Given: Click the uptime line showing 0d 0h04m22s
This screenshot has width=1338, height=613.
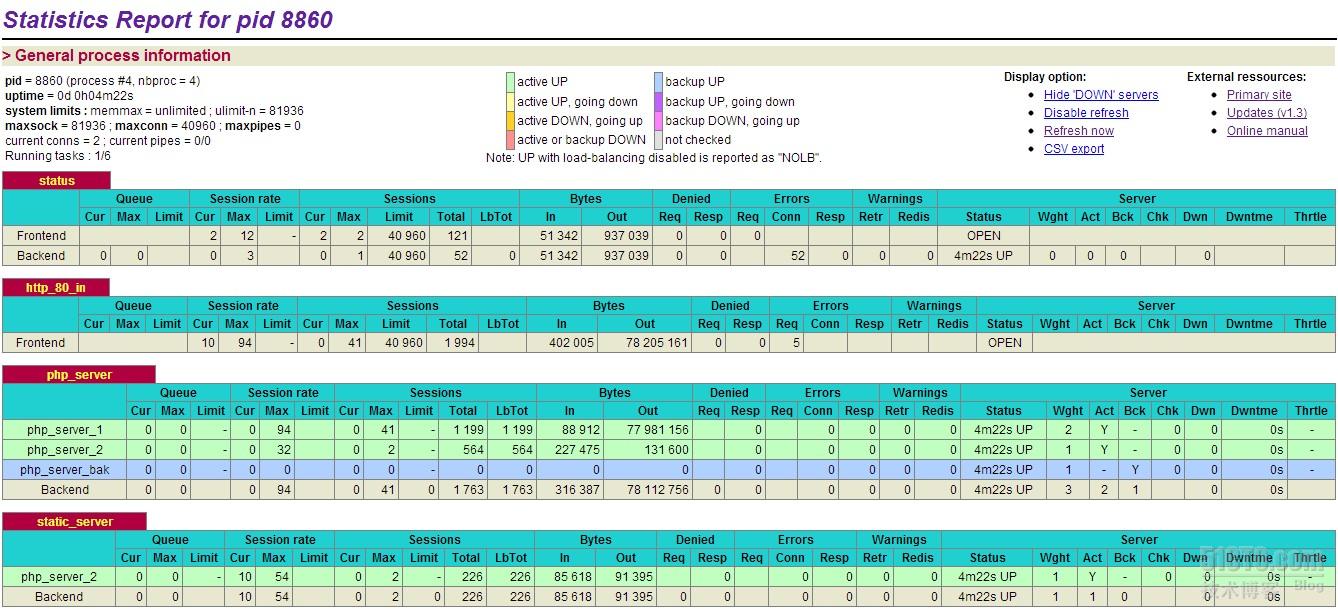Looking at the screenshot, I should click(x=69, y=96).
